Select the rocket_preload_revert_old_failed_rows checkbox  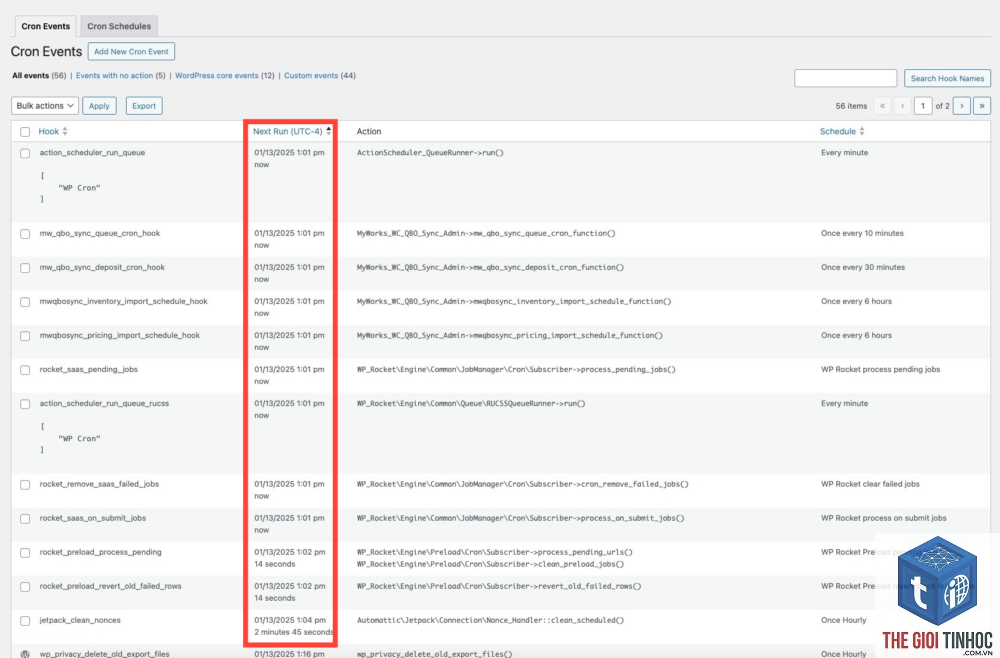(25, 587)
